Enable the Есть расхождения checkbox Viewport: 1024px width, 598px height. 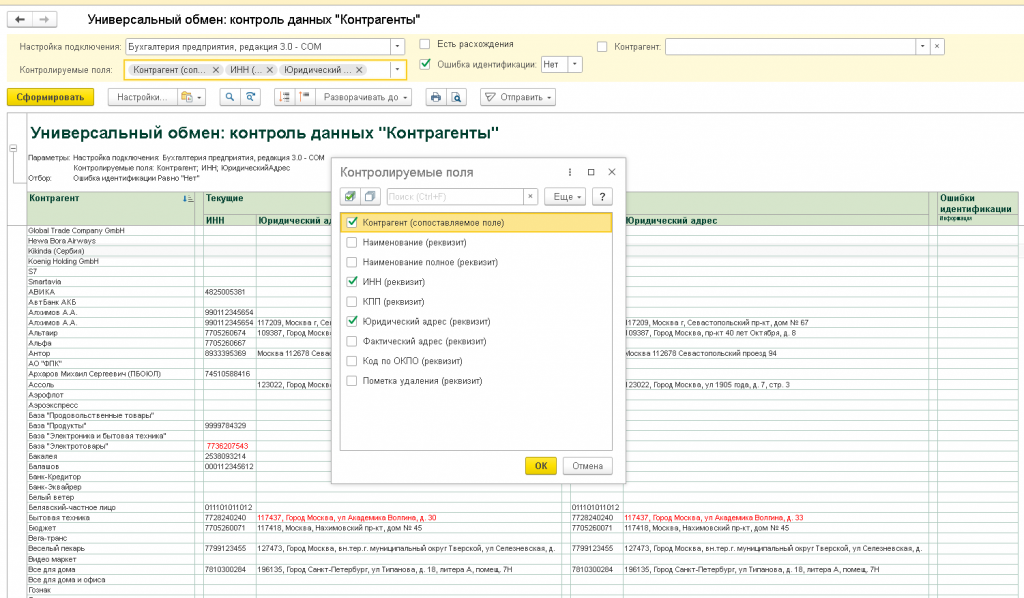point(425,44)
